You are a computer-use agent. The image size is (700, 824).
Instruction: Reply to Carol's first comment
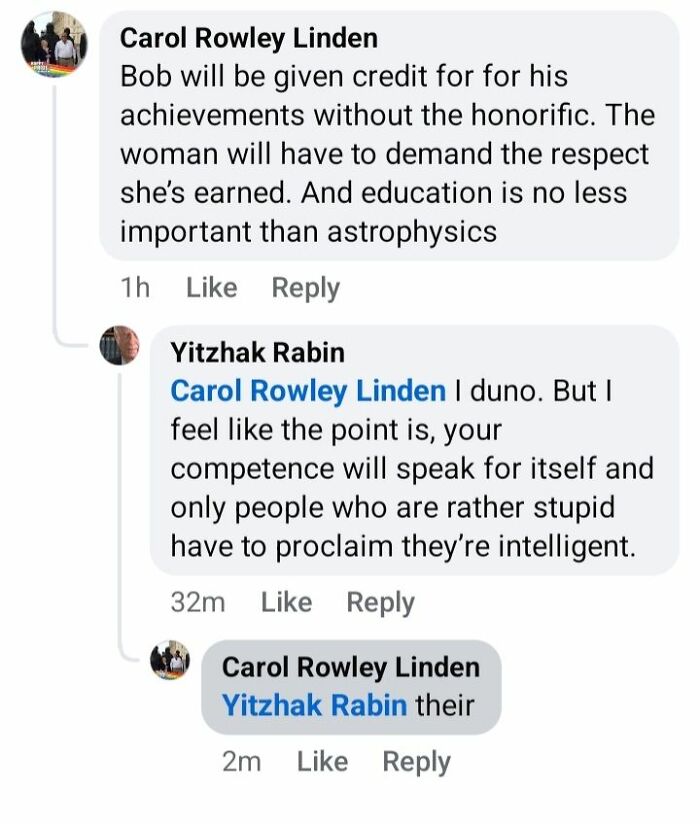point(306,287)
